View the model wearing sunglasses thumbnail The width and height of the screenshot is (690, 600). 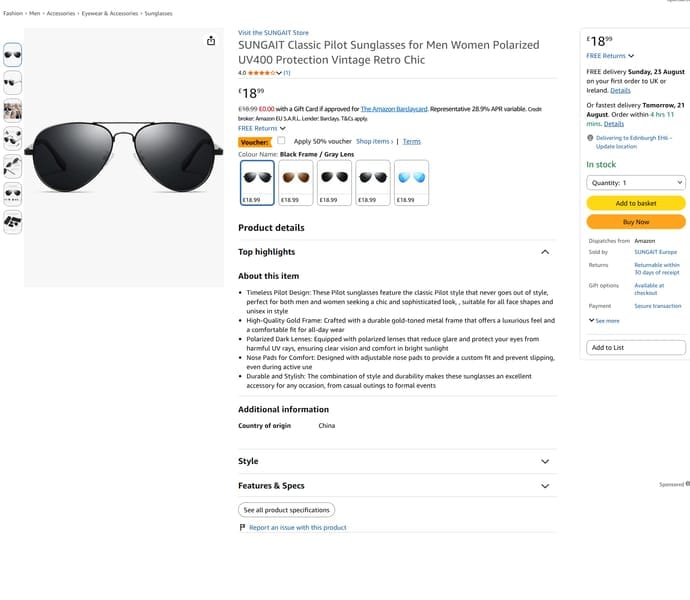click(13, 110)
